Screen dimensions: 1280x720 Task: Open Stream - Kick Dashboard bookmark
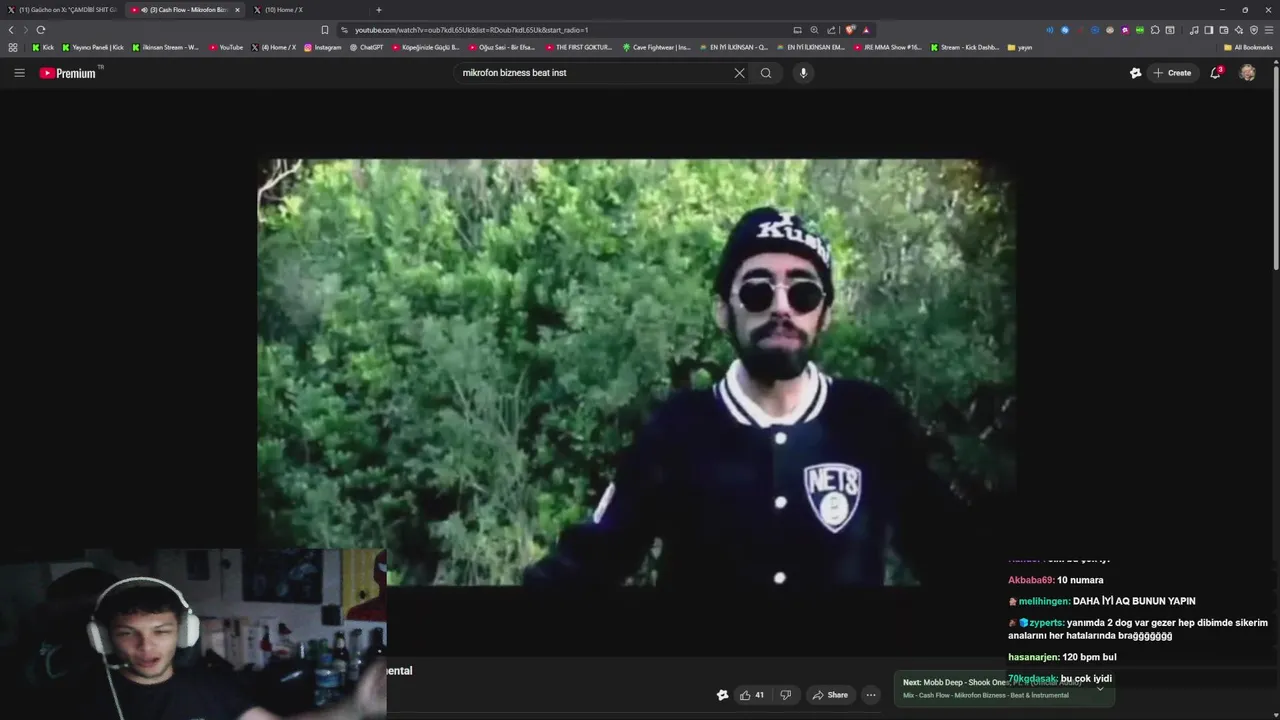pos(965,47)
